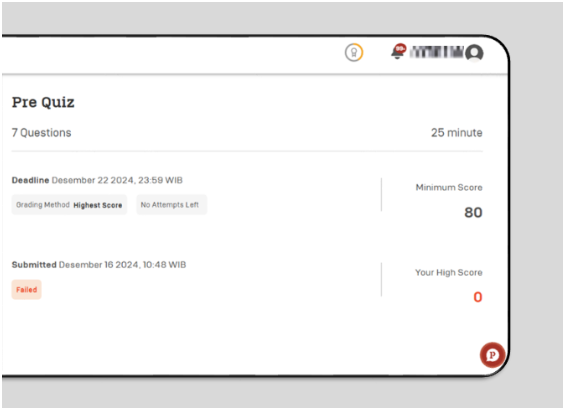Open the achievement badge progress icon
This screenshot has width=563, height=408.
[354, 52]
